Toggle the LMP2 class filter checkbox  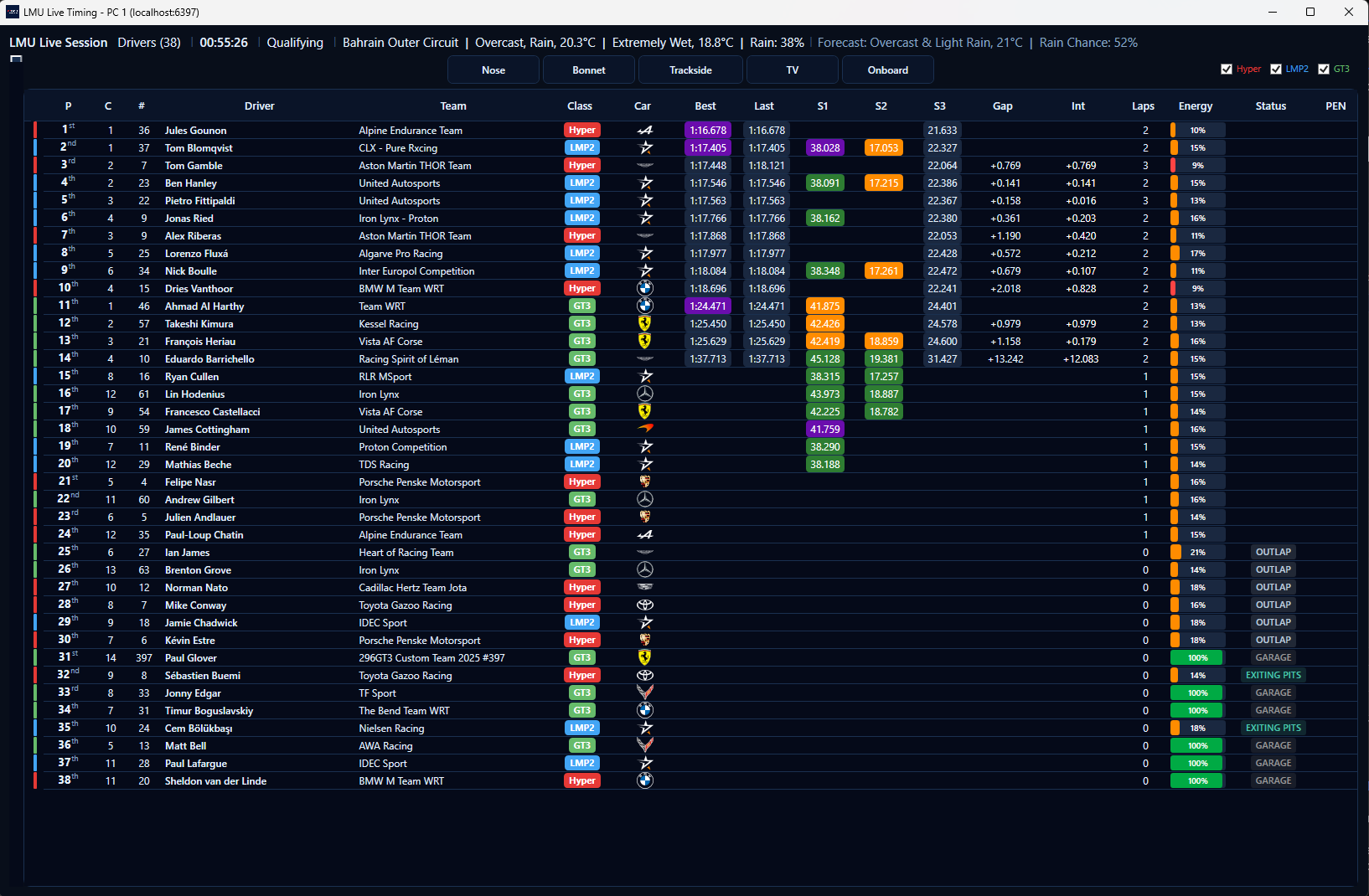coord(1276,70)
